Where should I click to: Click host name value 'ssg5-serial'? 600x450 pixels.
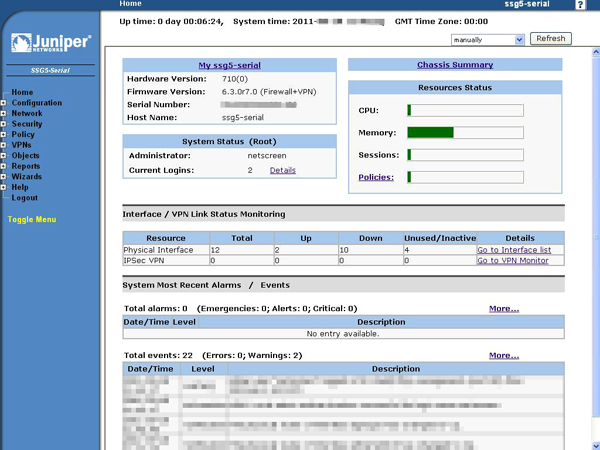click(x=243, y=117)
